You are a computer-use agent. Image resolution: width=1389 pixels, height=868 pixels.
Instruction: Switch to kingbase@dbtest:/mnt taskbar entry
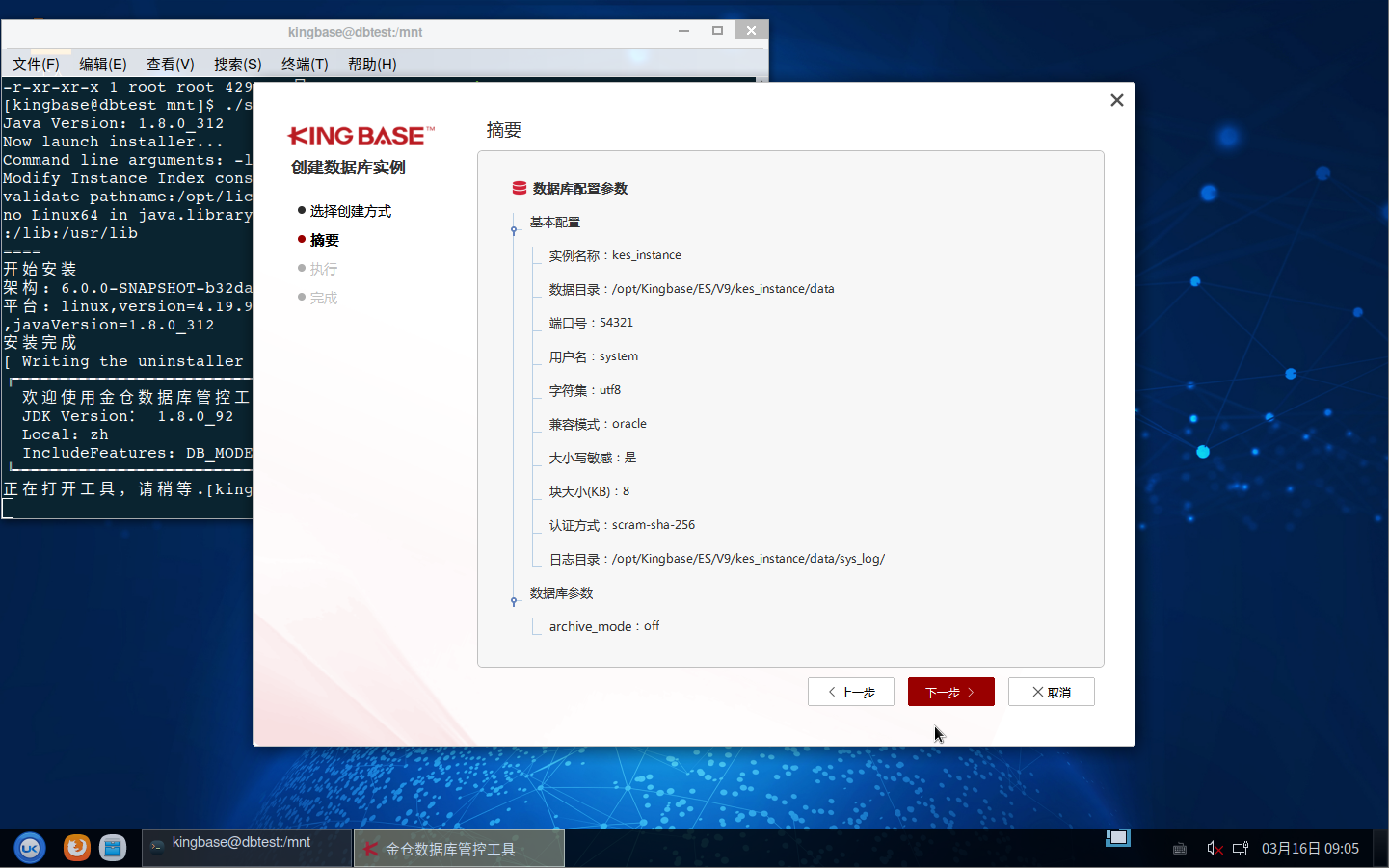click(x=247, y=848)
